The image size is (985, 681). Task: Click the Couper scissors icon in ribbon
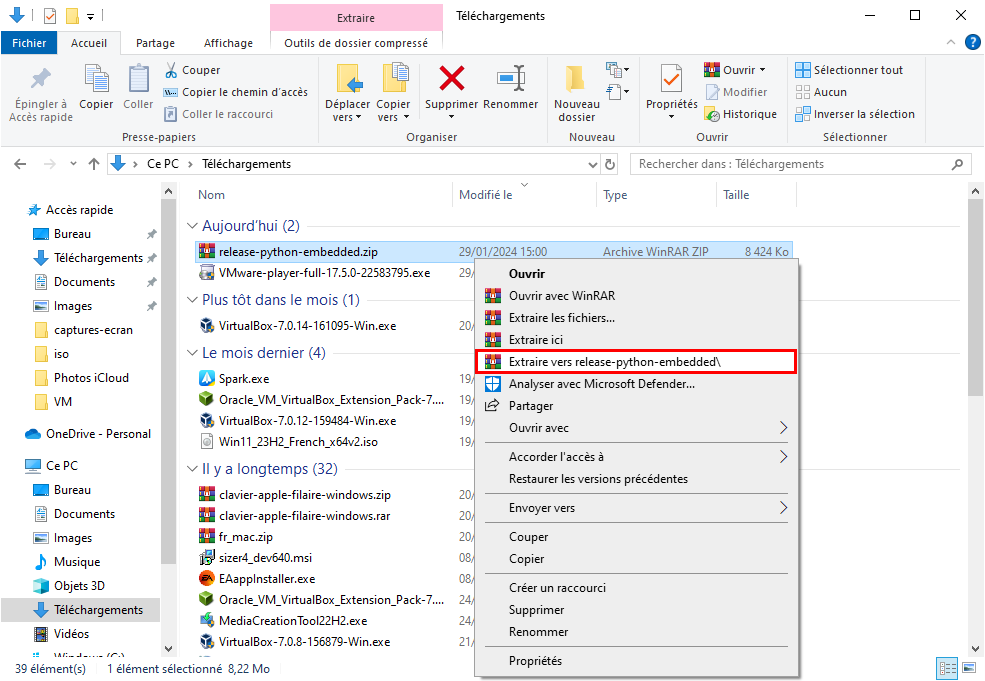tap(170, 70)
